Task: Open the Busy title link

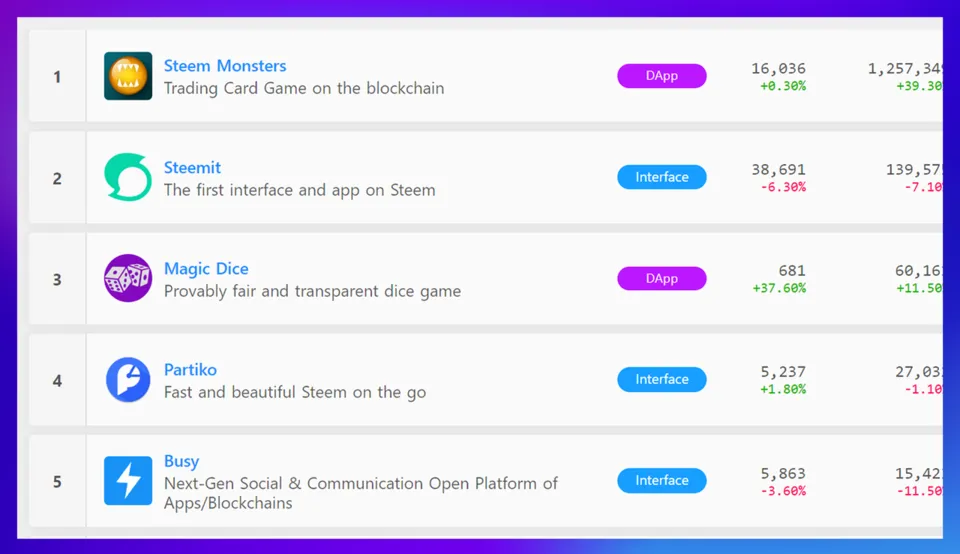Action: (181, 461)
